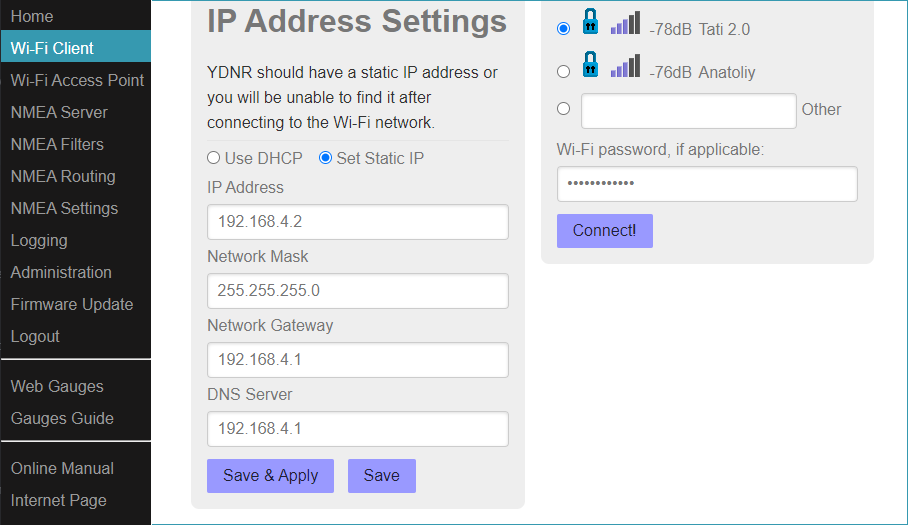Image resolution: width=908 pixels, height=525 pixels.
Task: Click the lock icon beside Tati 2.0
Action: (590, 23)
